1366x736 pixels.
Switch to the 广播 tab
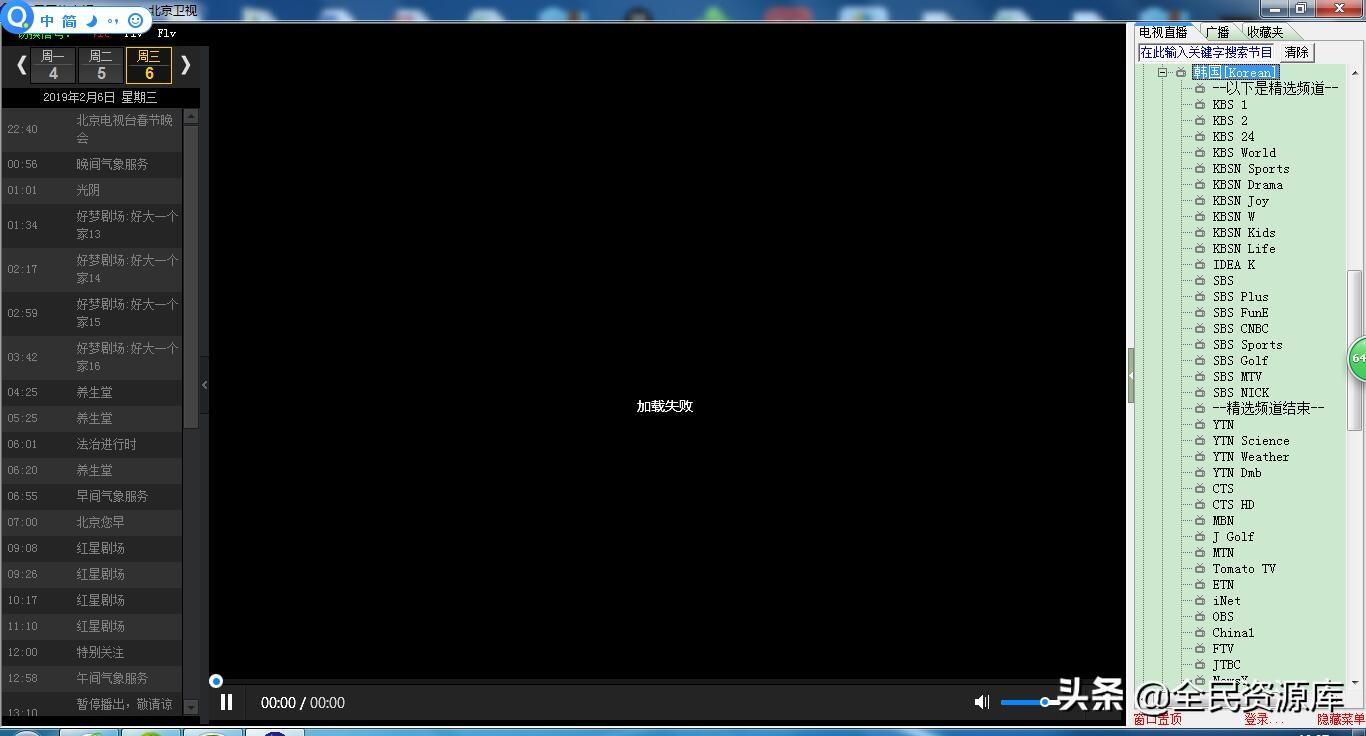1217,32
